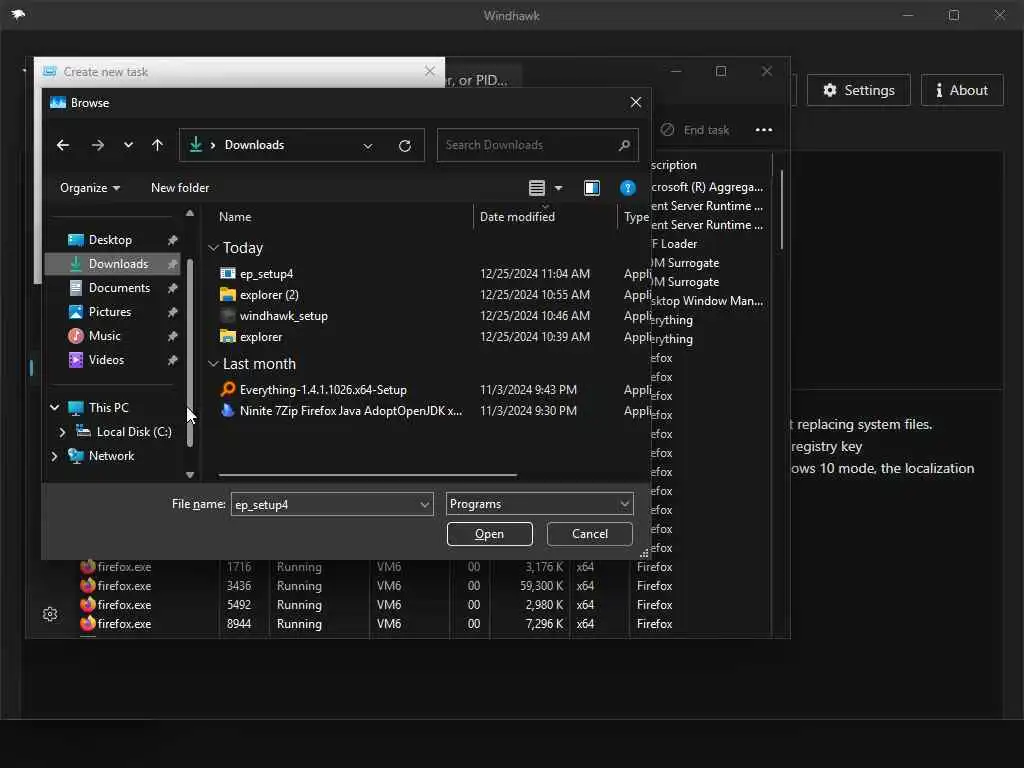Go forward in Browse dialog

click(x=97, y=145)
